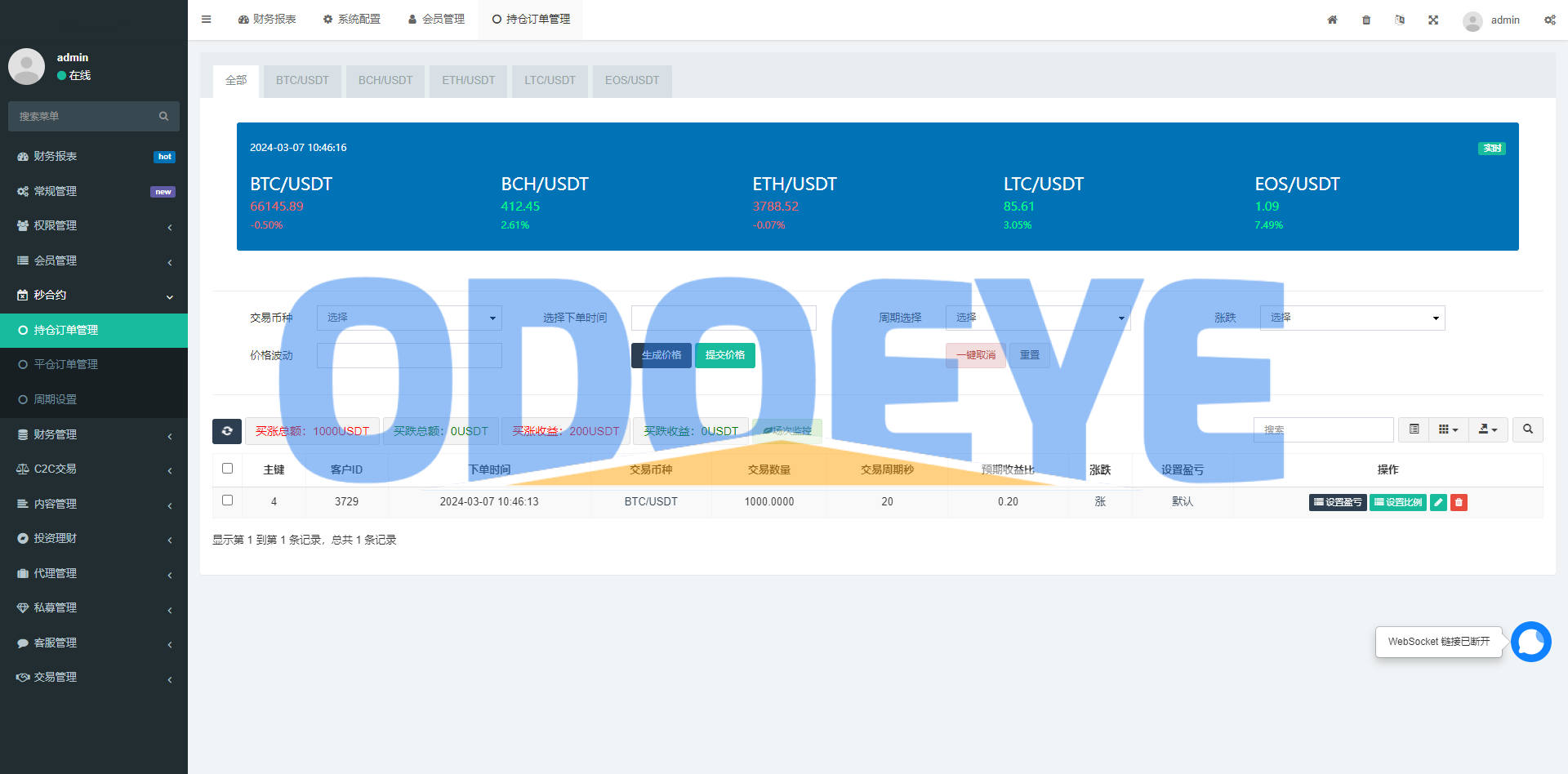The width and height of the screenshot is (1568, 774).
Task: Collapse 秒合约 sidebar menu
Action: (x=94, y=296)
